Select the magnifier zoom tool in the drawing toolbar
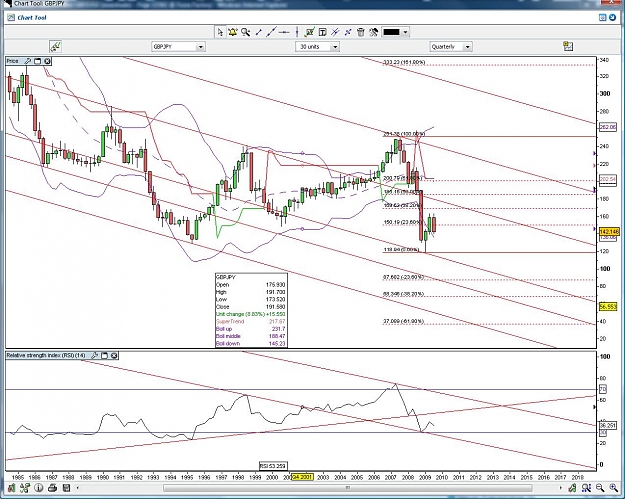625x499 pixels. [246, 32]
